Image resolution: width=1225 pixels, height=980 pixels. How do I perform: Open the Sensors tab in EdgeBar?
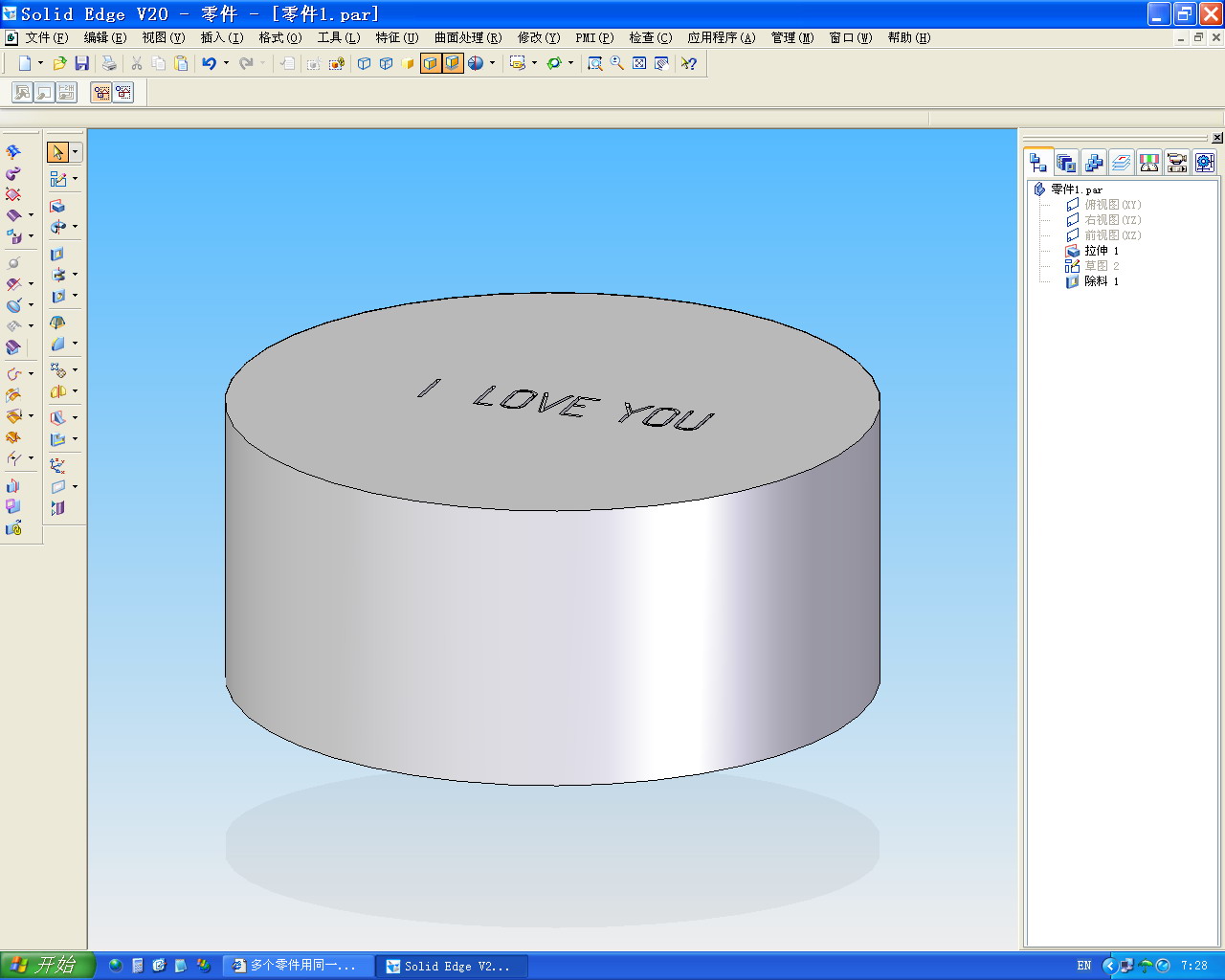pyautogui.click(x=1148, y=163)
